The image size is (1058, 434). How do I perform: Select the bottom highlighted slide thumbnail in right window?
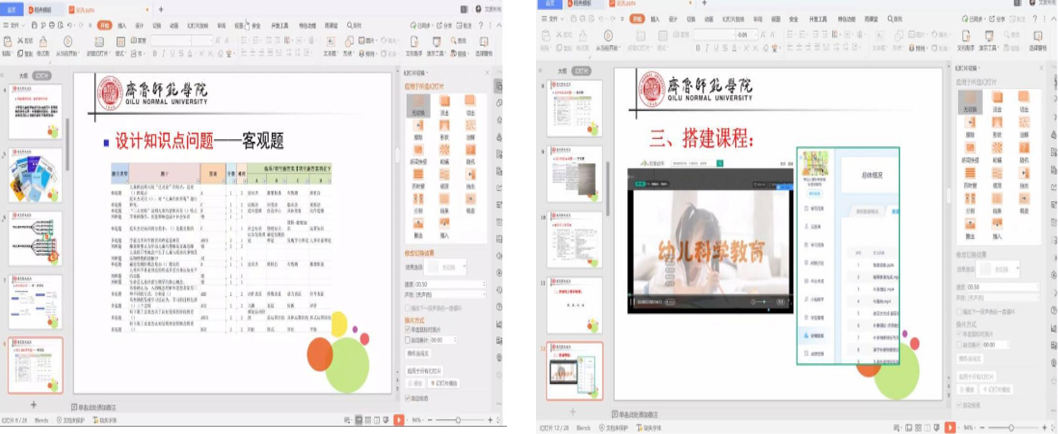pos(575,371)
